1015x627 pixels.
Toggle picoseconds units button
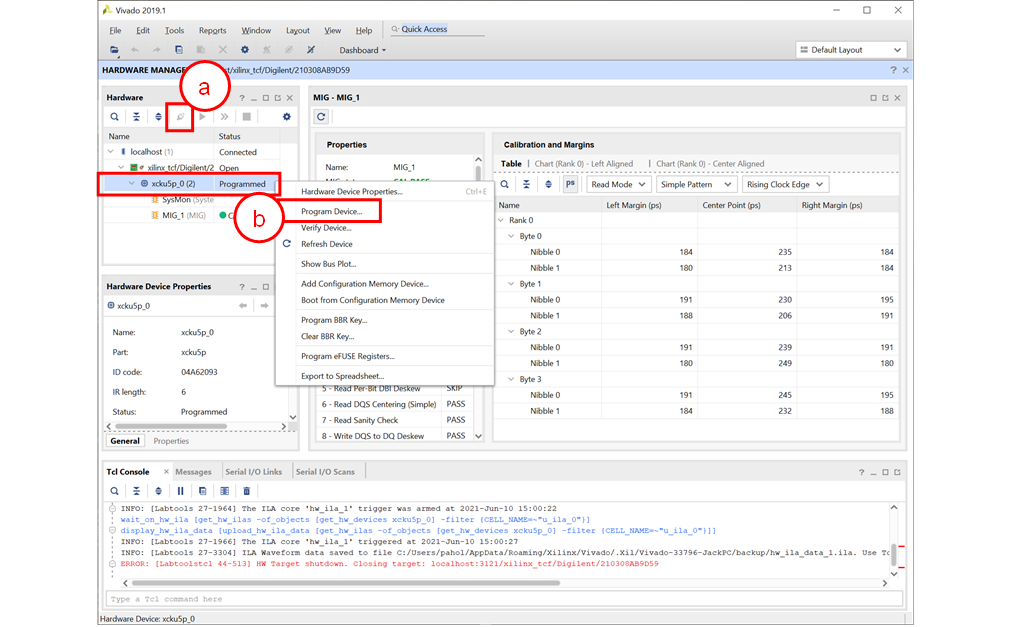[570, 184]
